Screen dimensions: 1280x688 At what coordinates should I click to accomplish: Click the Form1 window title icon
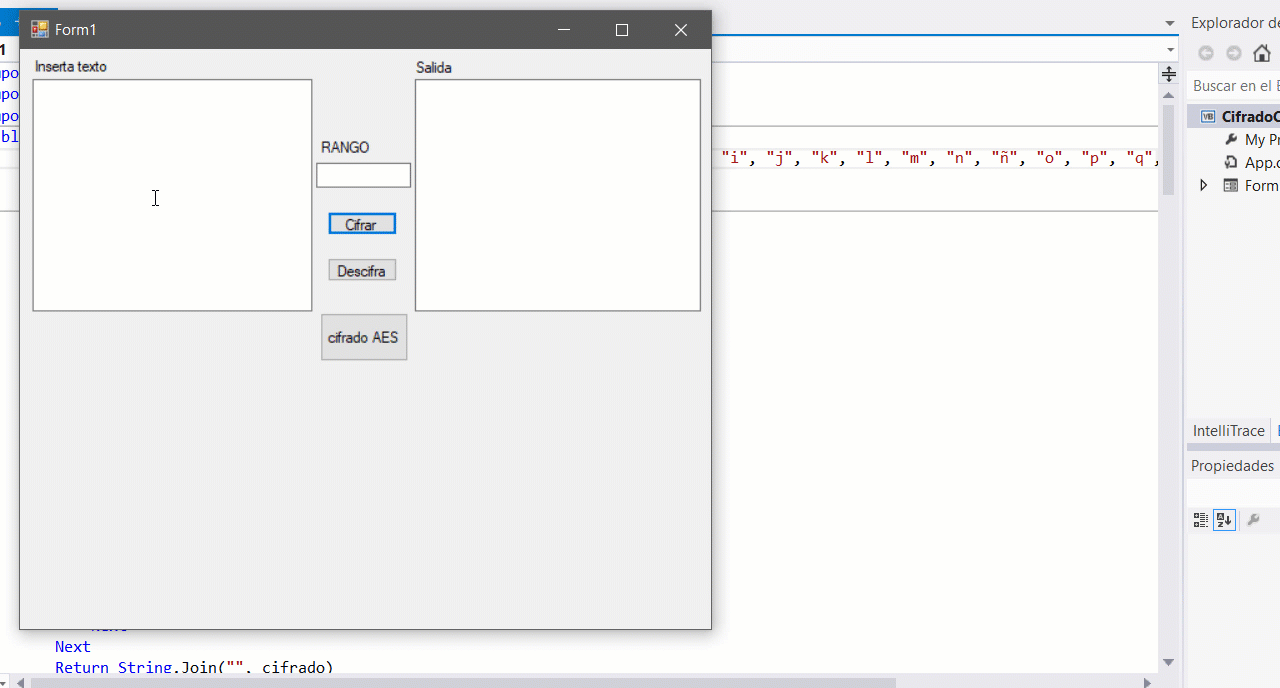(x=40, y=30)
